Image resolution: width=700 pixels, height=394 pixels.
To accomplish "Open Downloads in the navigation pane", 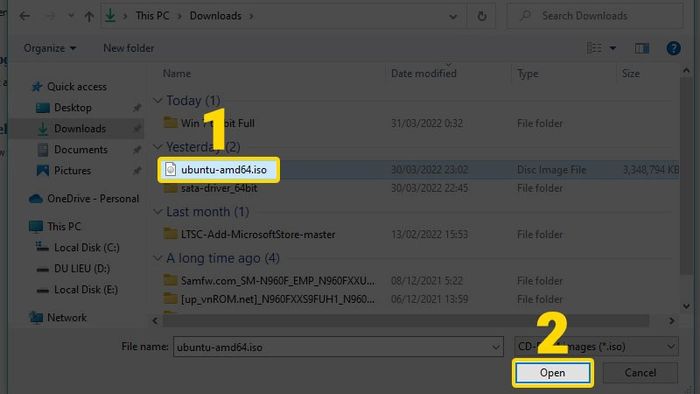I will [x=80, y=129].
